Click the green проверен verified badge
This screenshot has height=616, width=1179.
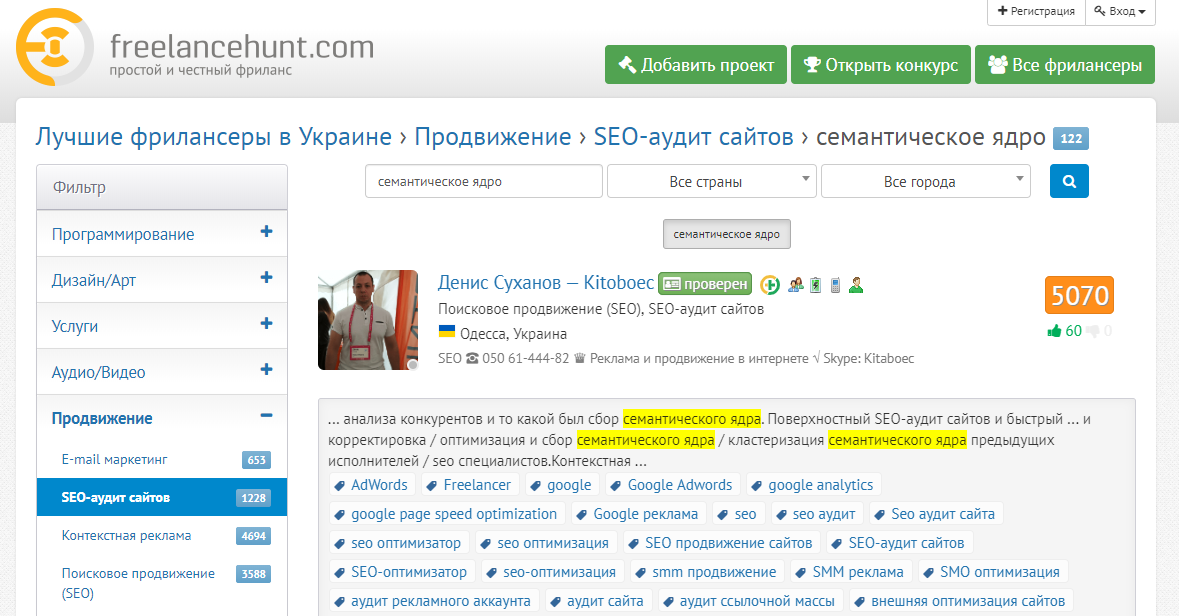pyautogui.click(x=705, y=284)
